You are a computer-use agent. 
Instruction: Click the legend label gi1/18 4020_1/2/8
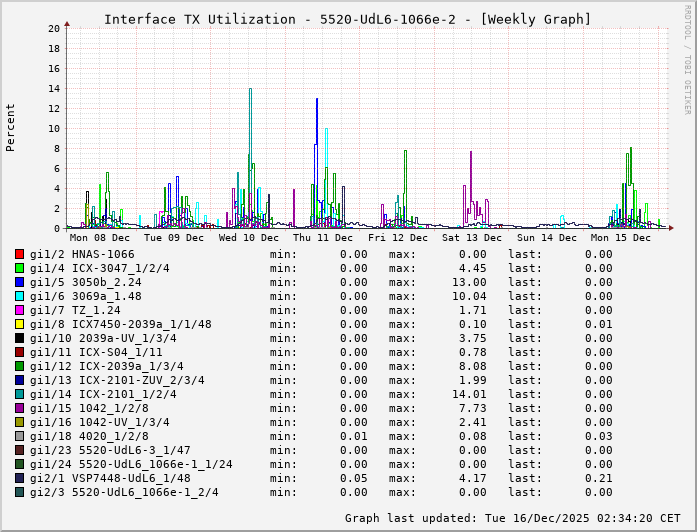pyautogui.click(x=89, y=436)
